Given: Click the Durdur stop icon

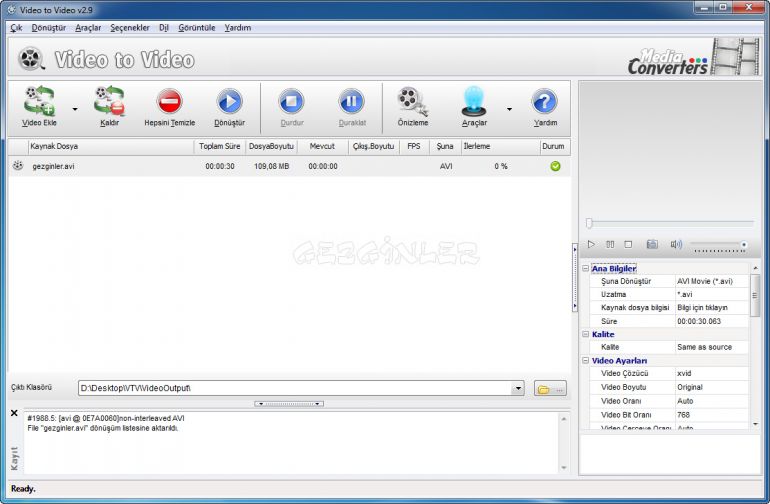Looking at the screenshot, I should pos(292,101).
